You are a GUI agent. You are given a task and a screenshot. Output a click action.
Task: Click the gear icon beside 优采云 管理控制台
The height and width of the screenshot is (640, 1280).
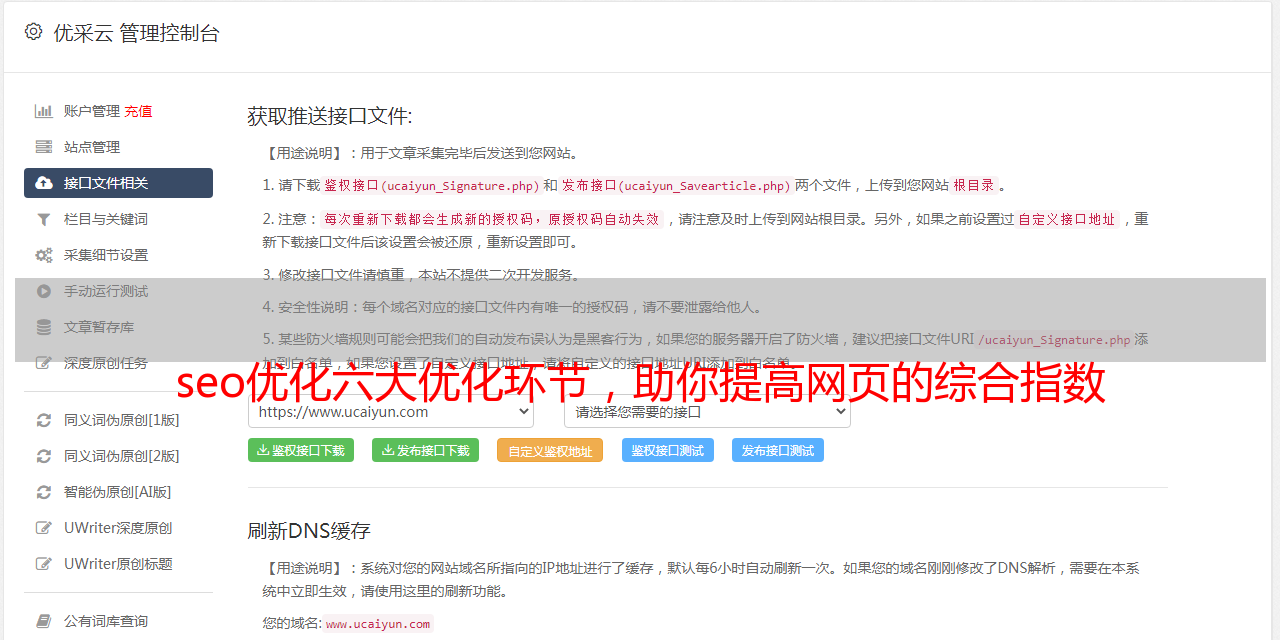[x=33, y=32]
